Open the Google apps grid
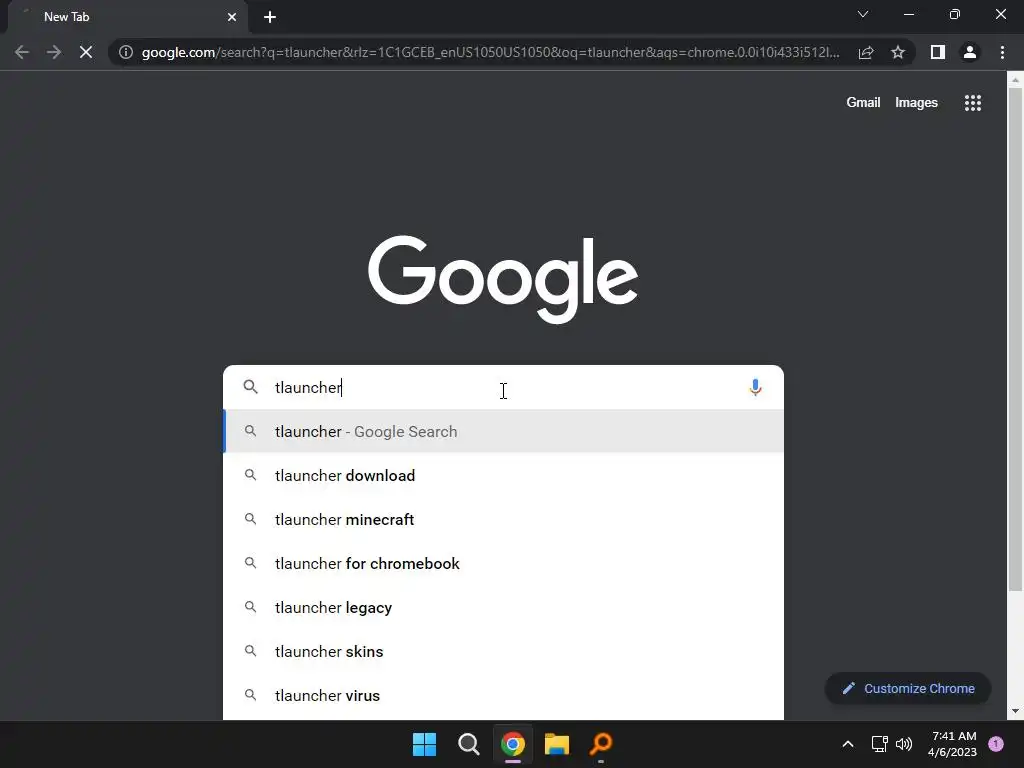The height and width of the screenshot is (768, 1024). click(x=973, y=103)
